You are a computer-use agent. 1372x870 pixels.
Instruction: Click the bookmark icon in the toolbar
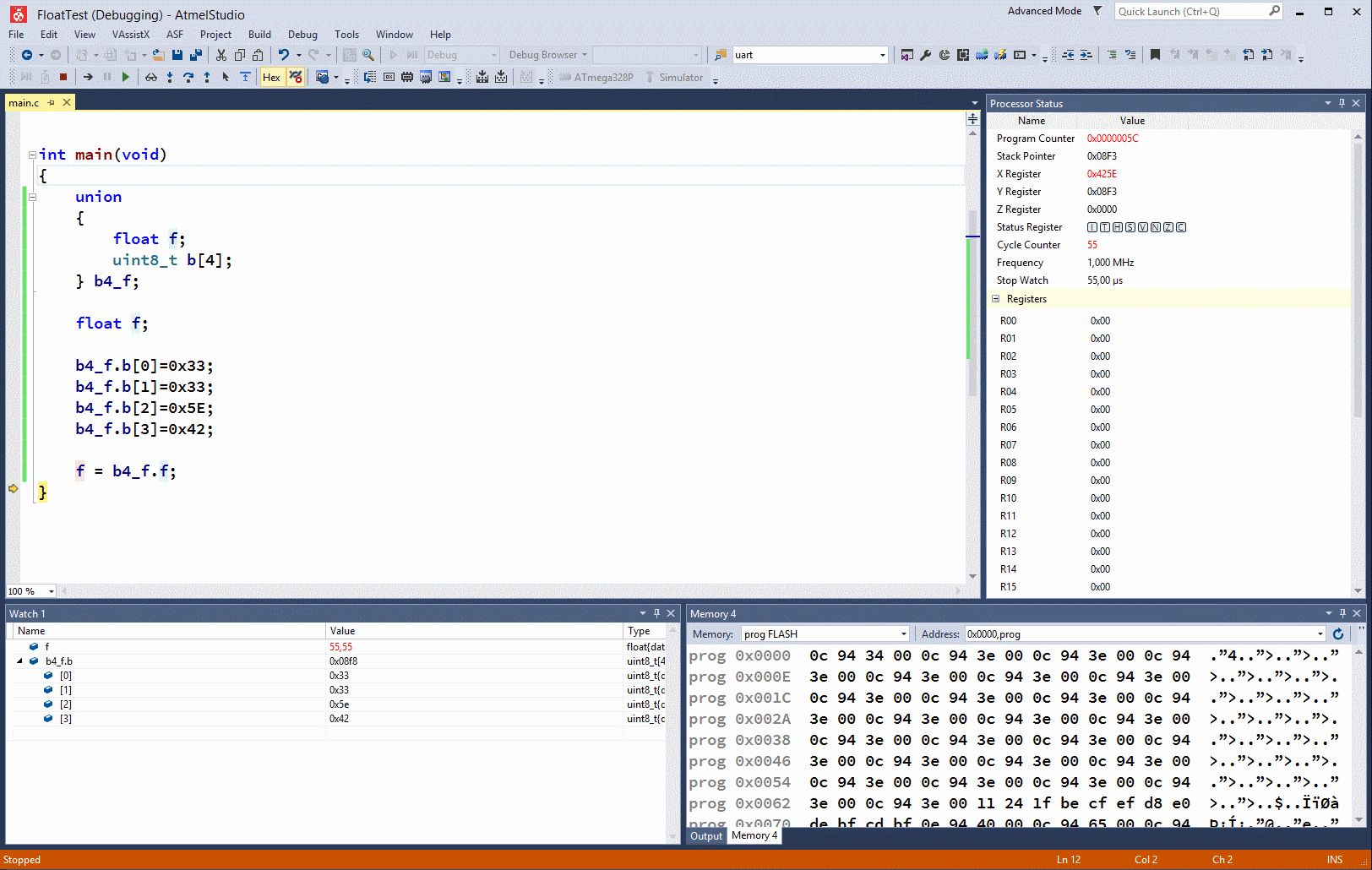[x=1155, y=55]
